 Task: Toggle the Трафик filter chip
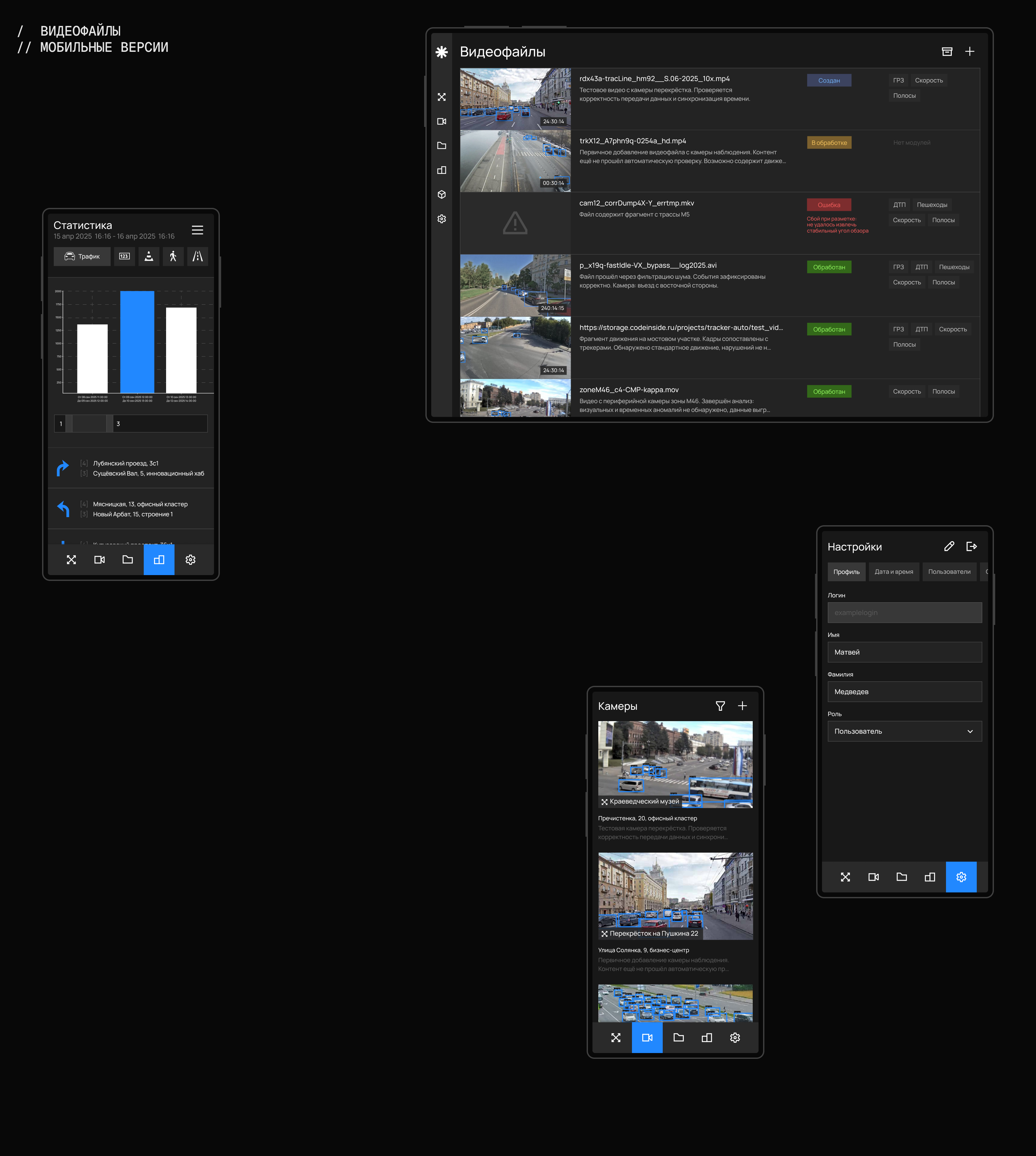click(82, 257)
